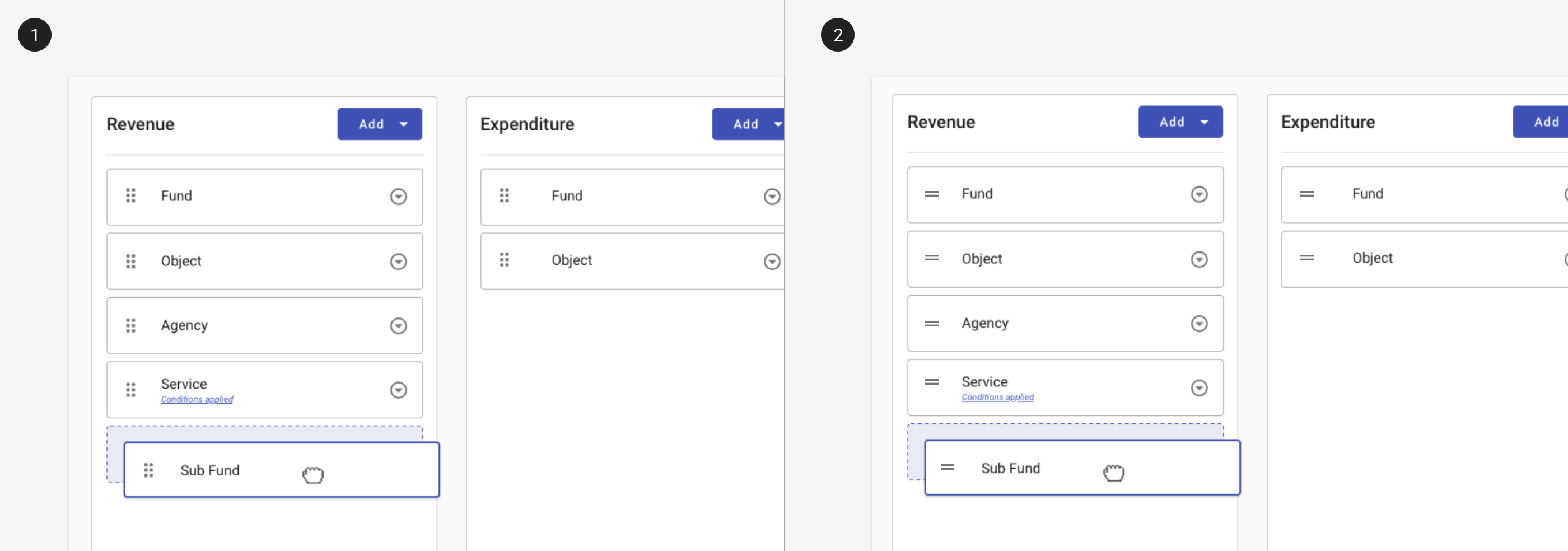Click the Object label in Expenditure panel 2

click(x=1372, y=258)
